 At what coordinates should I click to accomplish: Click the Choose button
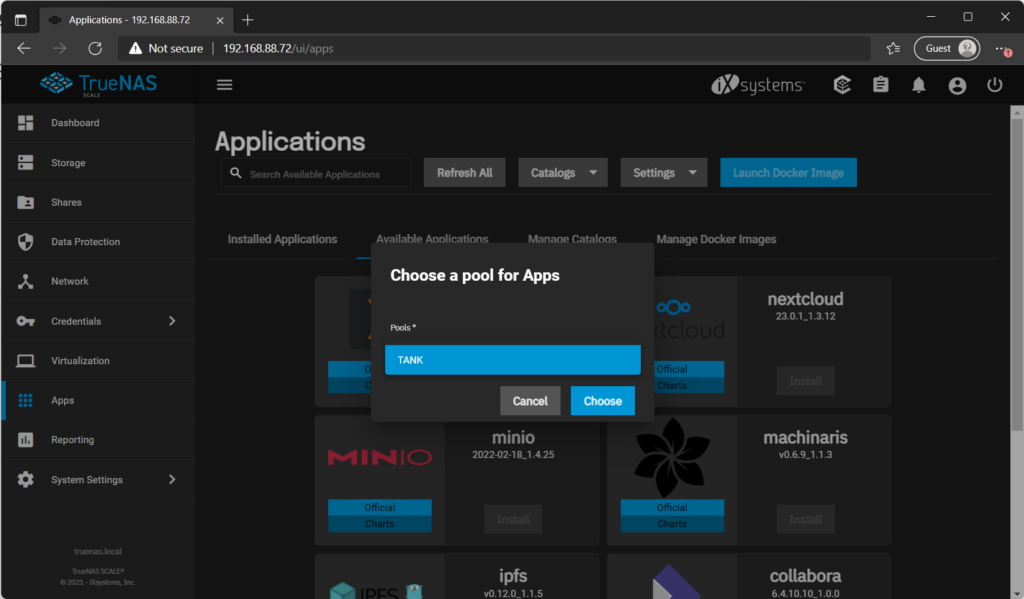pos(603,401)
